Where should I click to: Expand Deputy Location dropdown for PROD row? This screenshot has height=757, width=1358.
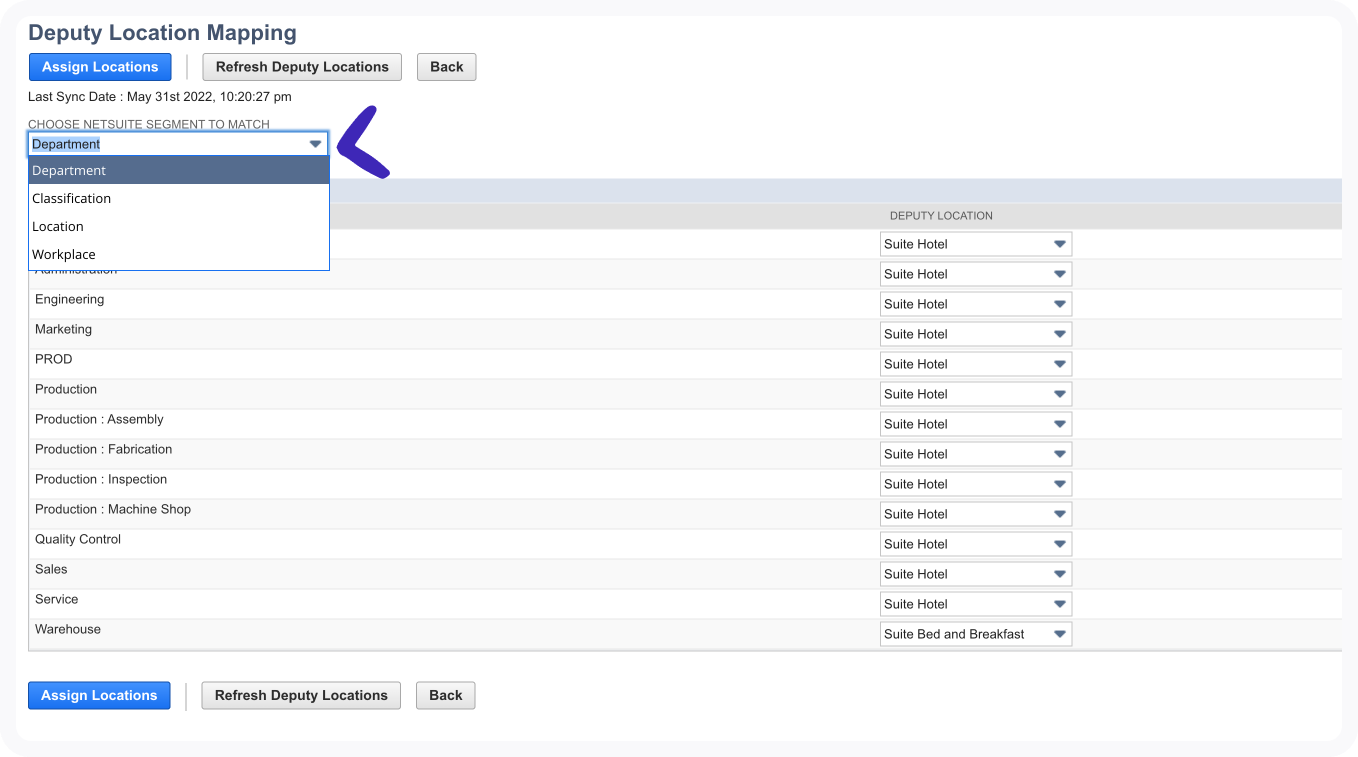[975, 364]
